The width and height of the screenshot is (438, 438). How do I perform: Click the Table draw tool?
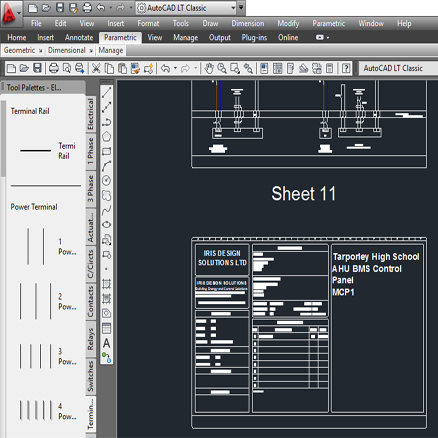106,328
